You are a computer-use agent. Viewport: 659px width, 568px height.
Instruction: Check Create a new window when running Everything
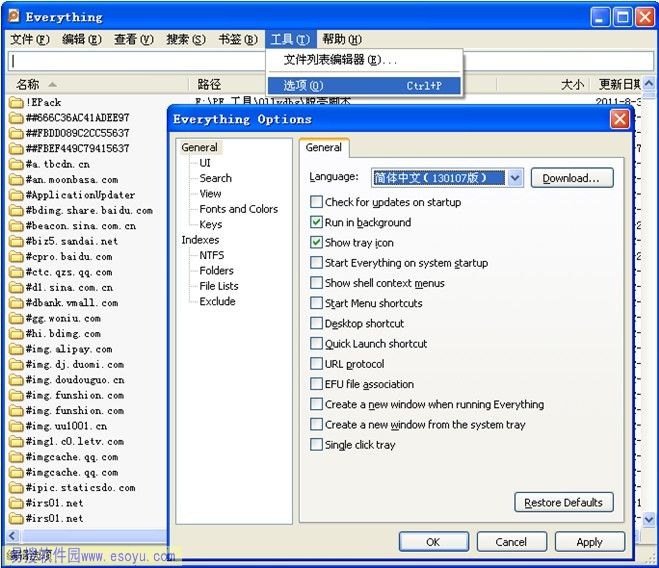[316, 404]
